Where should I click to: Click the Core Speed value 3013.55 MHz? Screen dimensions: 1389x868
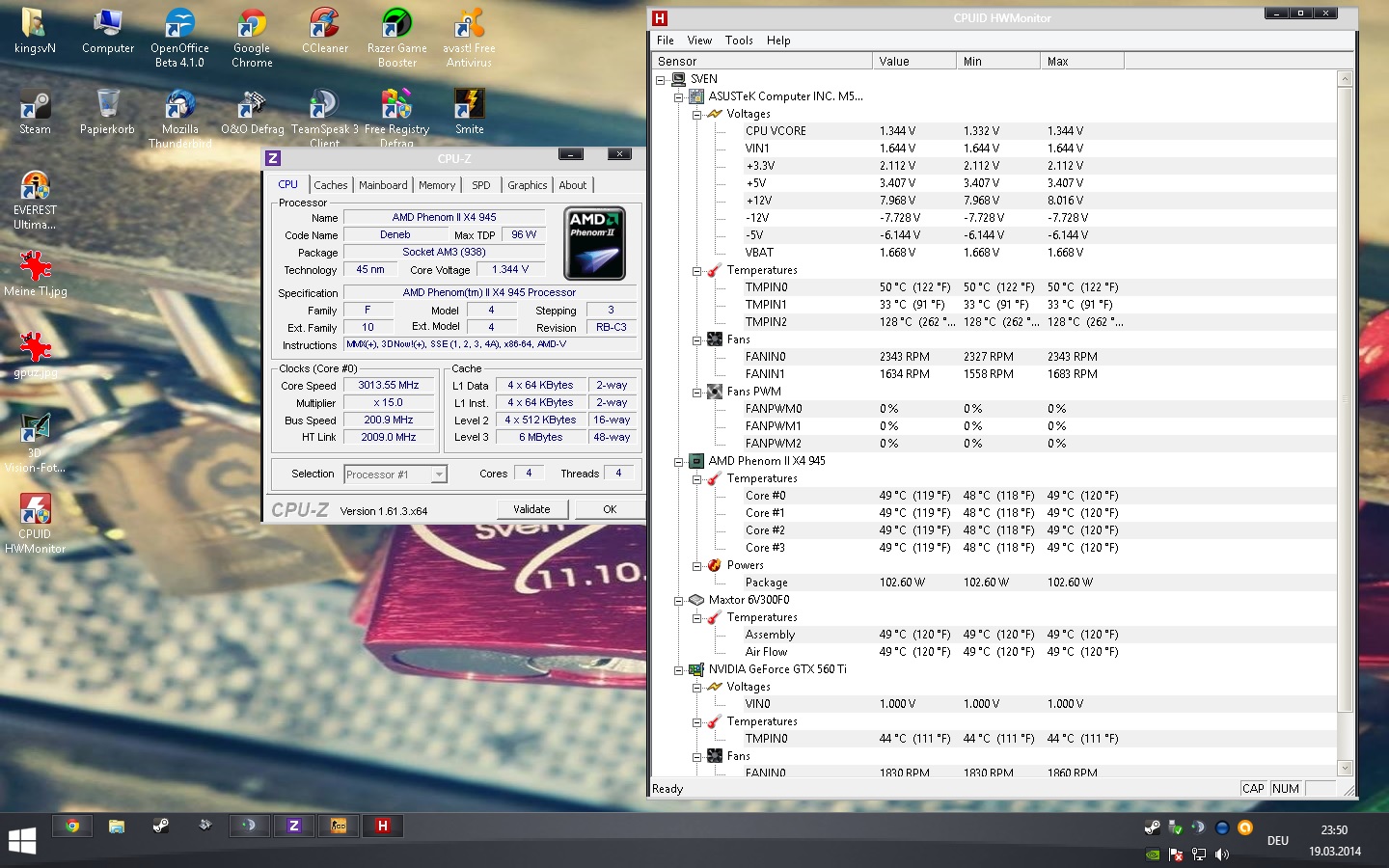click(388, 385)
